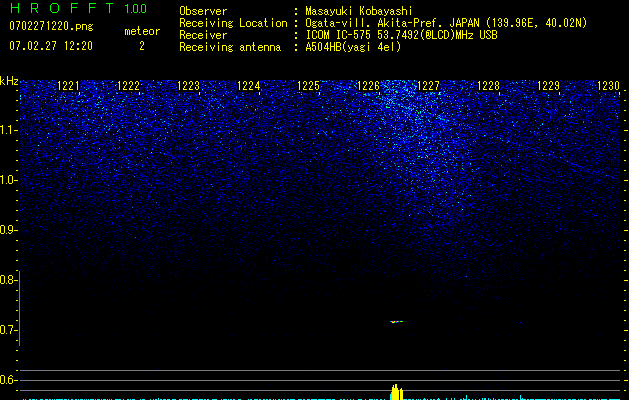Click the Receiving antenna field label
Screen dimensions: 629x400
coord(230,47)
